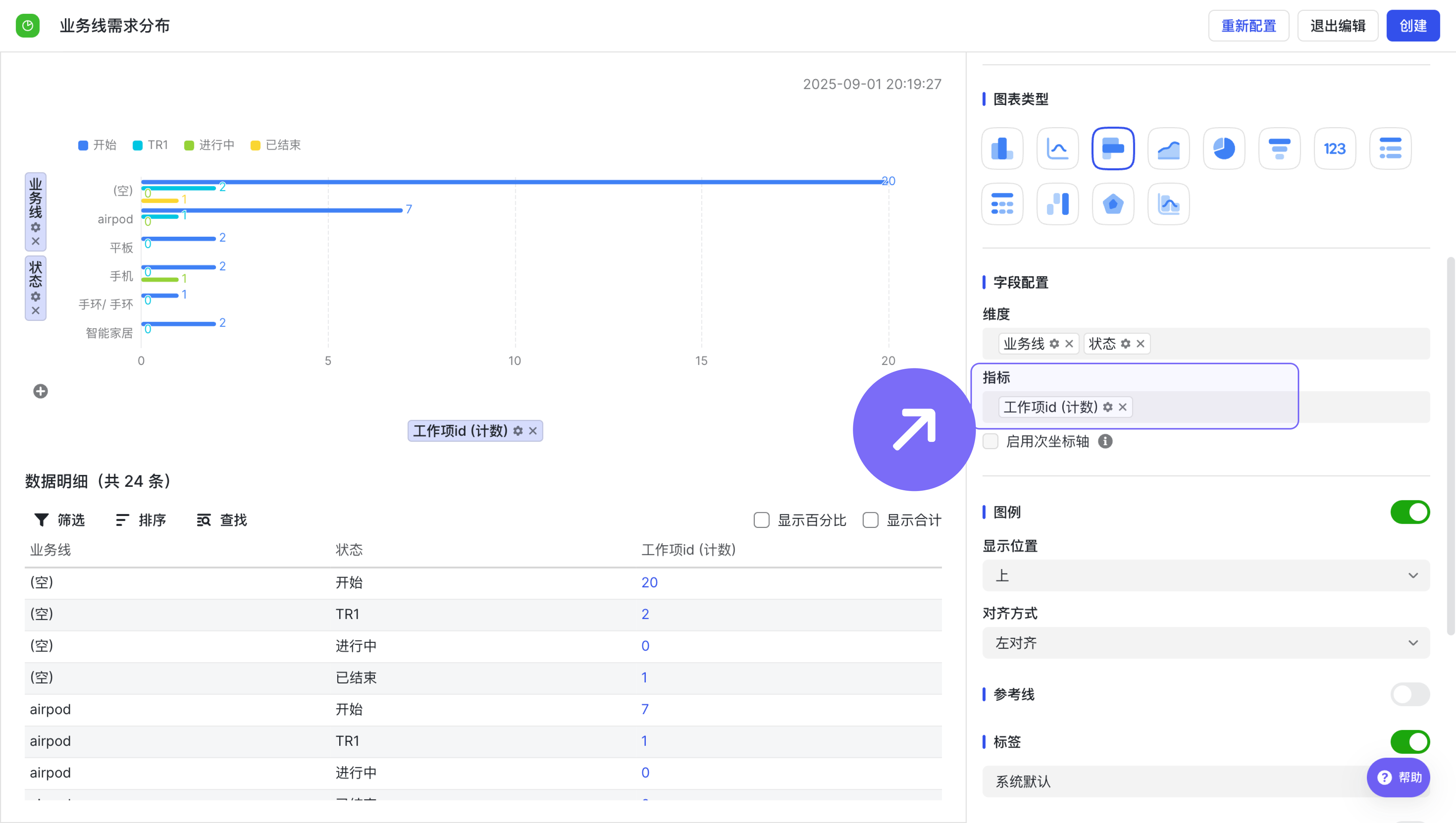Image resolution: width=1456 pixels, height=823 pixels.
Task: Open 系统默认 label dropdown
Action: [1206, 782]
